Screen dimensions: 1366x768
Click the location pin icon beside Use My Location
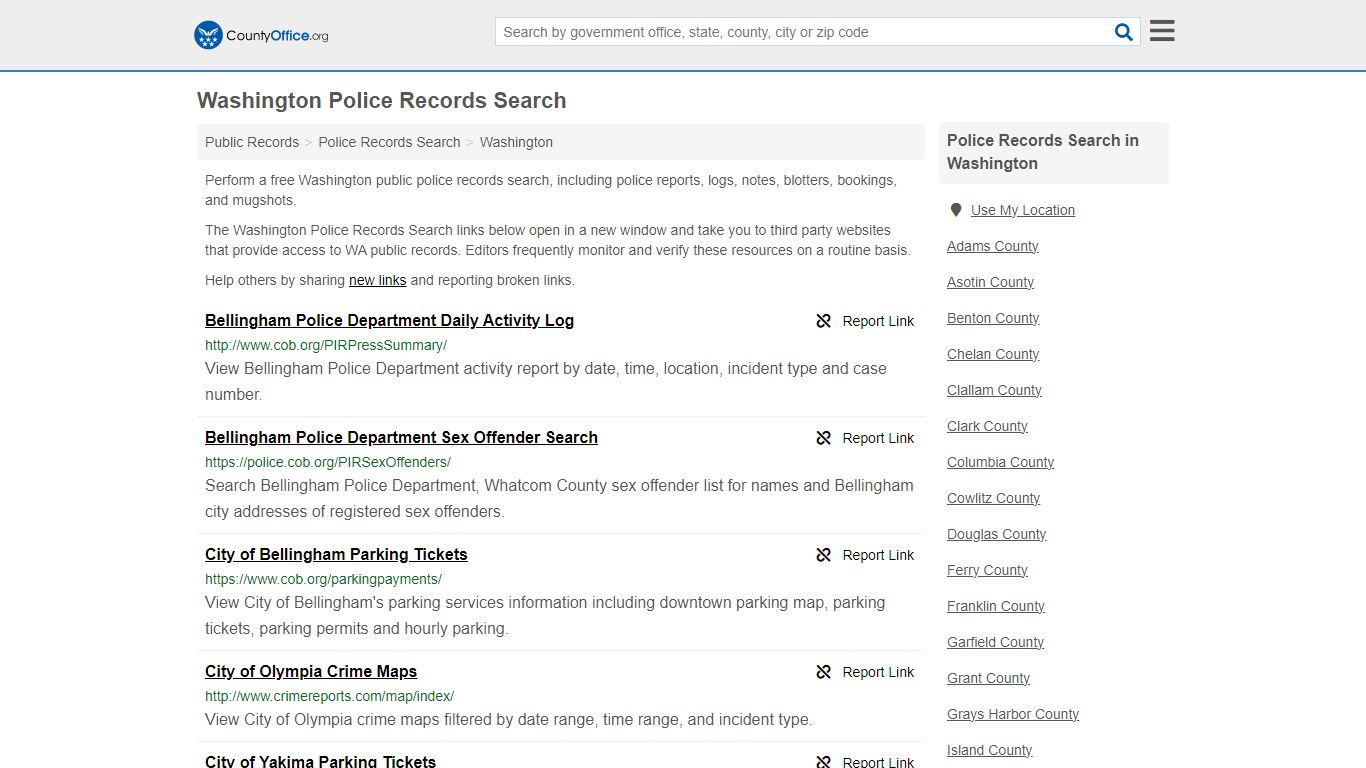click(x=956, y=210)
